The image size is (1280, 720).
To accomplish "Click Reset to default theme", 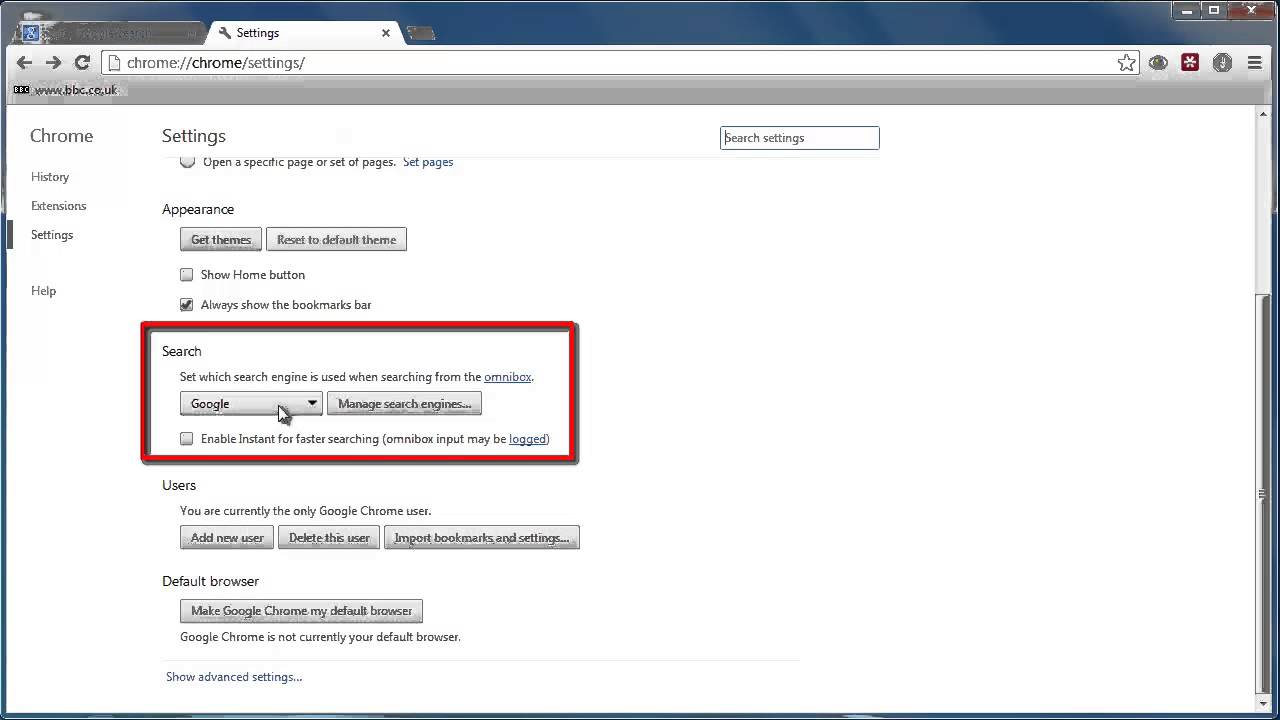I will point(336,240).
